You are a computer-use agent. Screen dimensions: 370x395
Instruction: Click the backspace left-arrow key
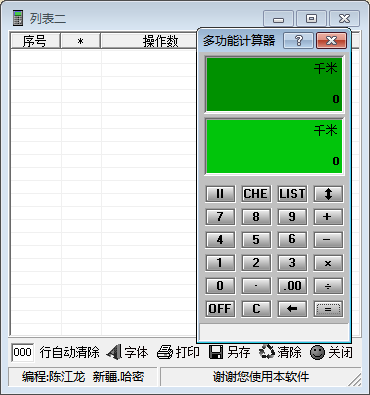tap(292, 309)
